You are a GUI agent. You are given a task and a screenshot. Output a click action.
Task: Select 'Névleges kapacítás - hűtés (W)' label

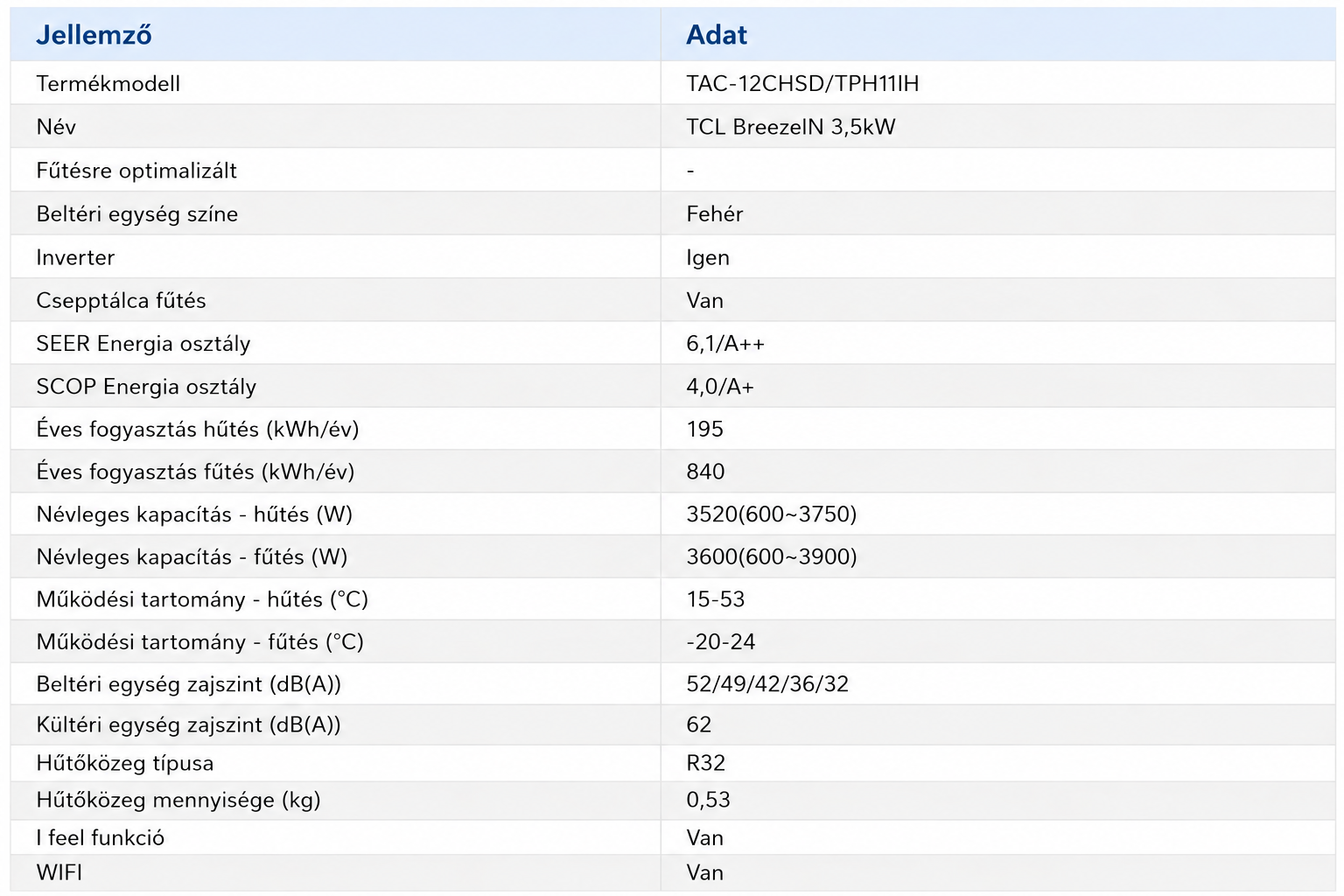click(194, 514)
